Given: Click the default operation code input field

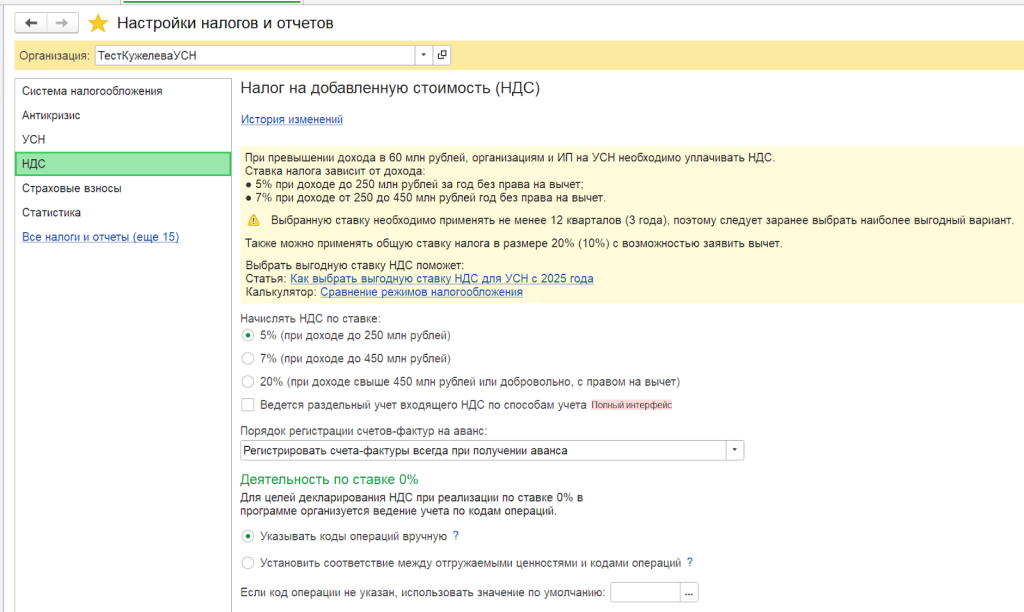Looking at the screenshot, I should [644, 593].
